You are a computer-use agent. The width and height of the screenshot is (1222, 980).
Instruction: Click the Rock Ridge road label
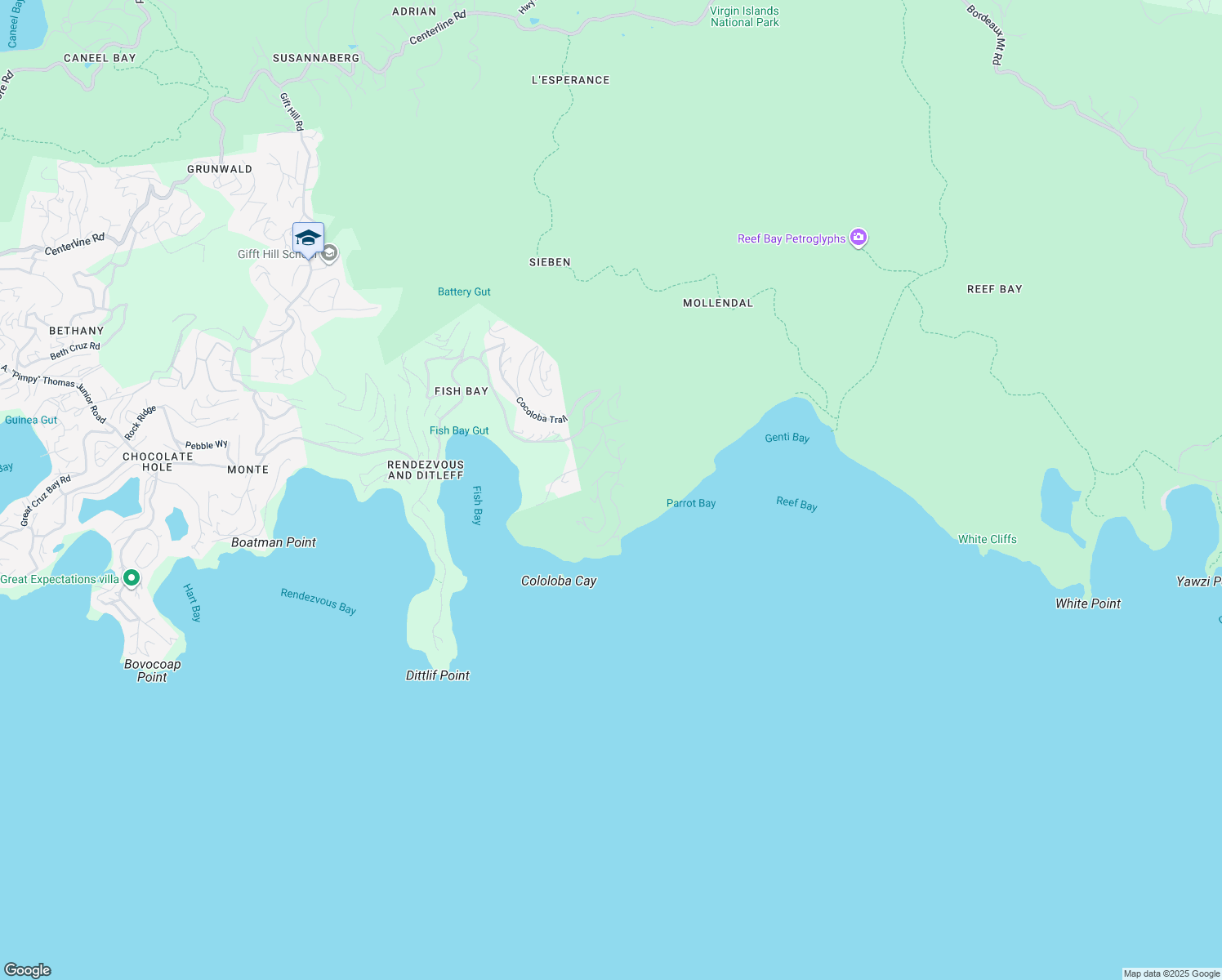(140, 422)
